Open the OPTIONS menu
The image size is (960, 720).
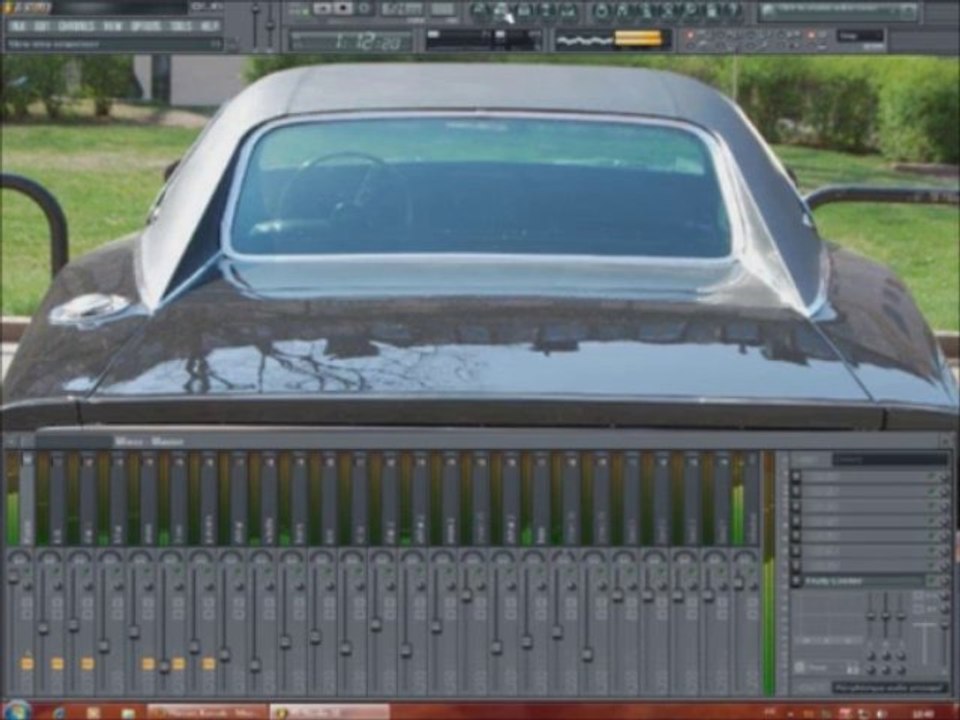click(x=146, y=26)
